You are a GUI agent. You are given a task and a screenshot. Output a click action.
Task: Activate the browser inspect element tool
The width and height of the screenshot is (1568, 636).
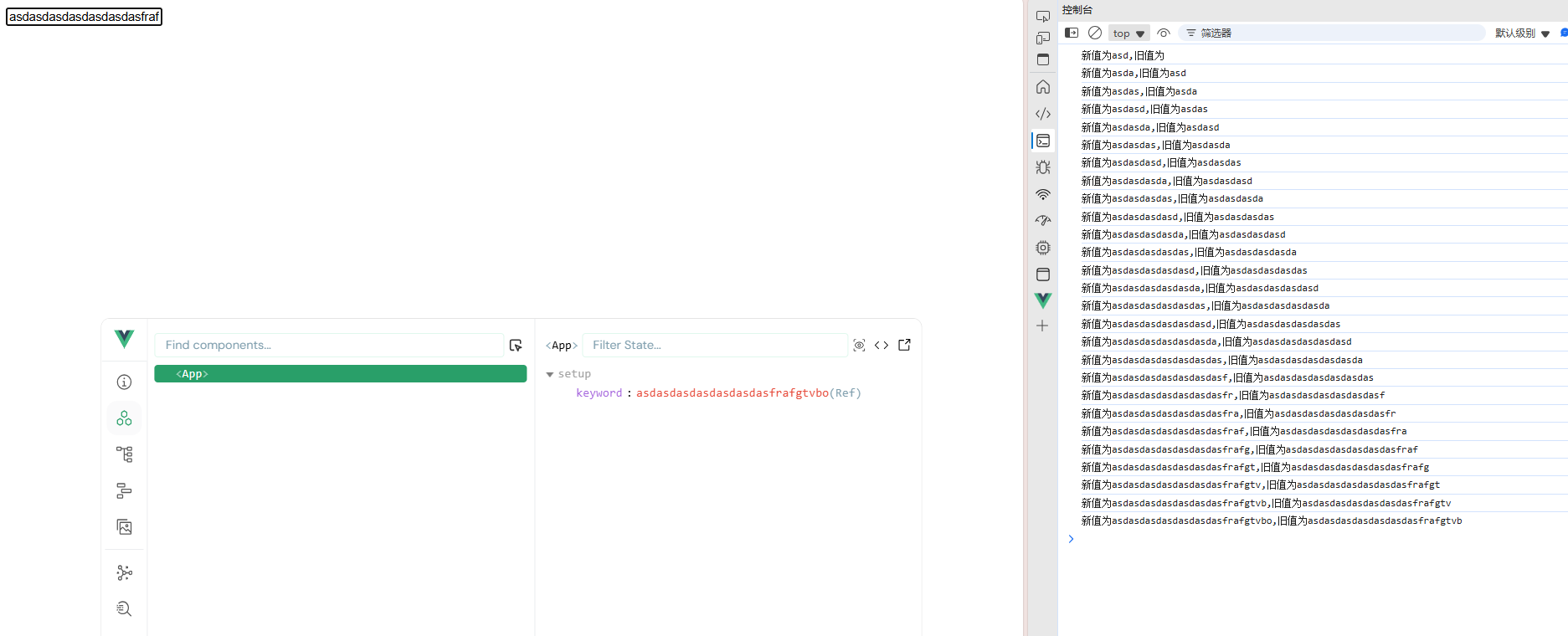(x=1043, y=16)
